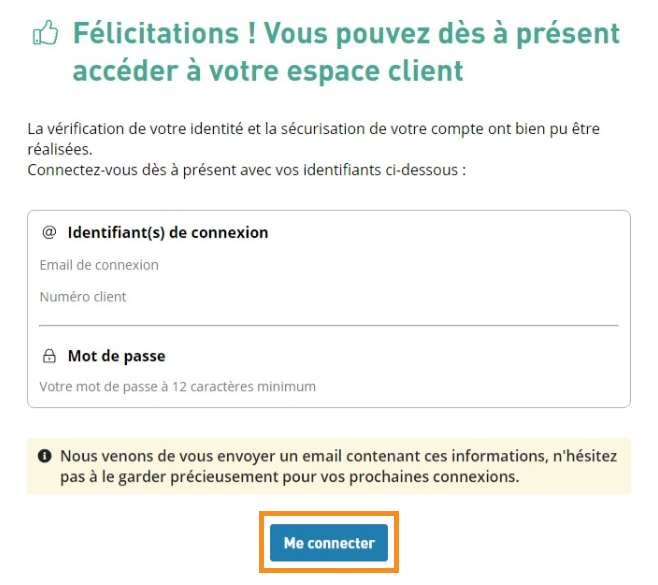Select the Numéro client field

point(83,297)
